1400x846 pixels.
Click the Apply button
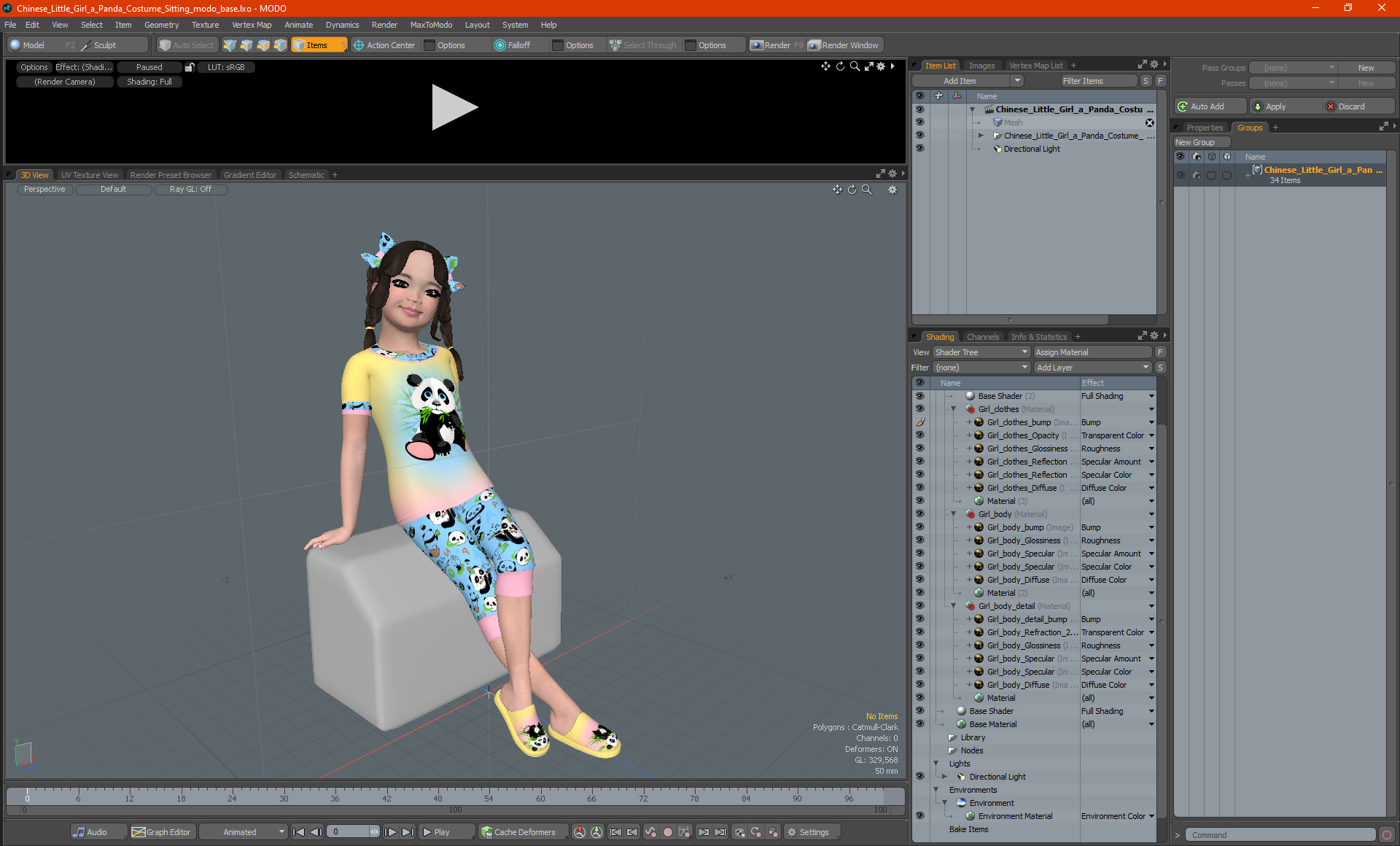[1286, 106]
